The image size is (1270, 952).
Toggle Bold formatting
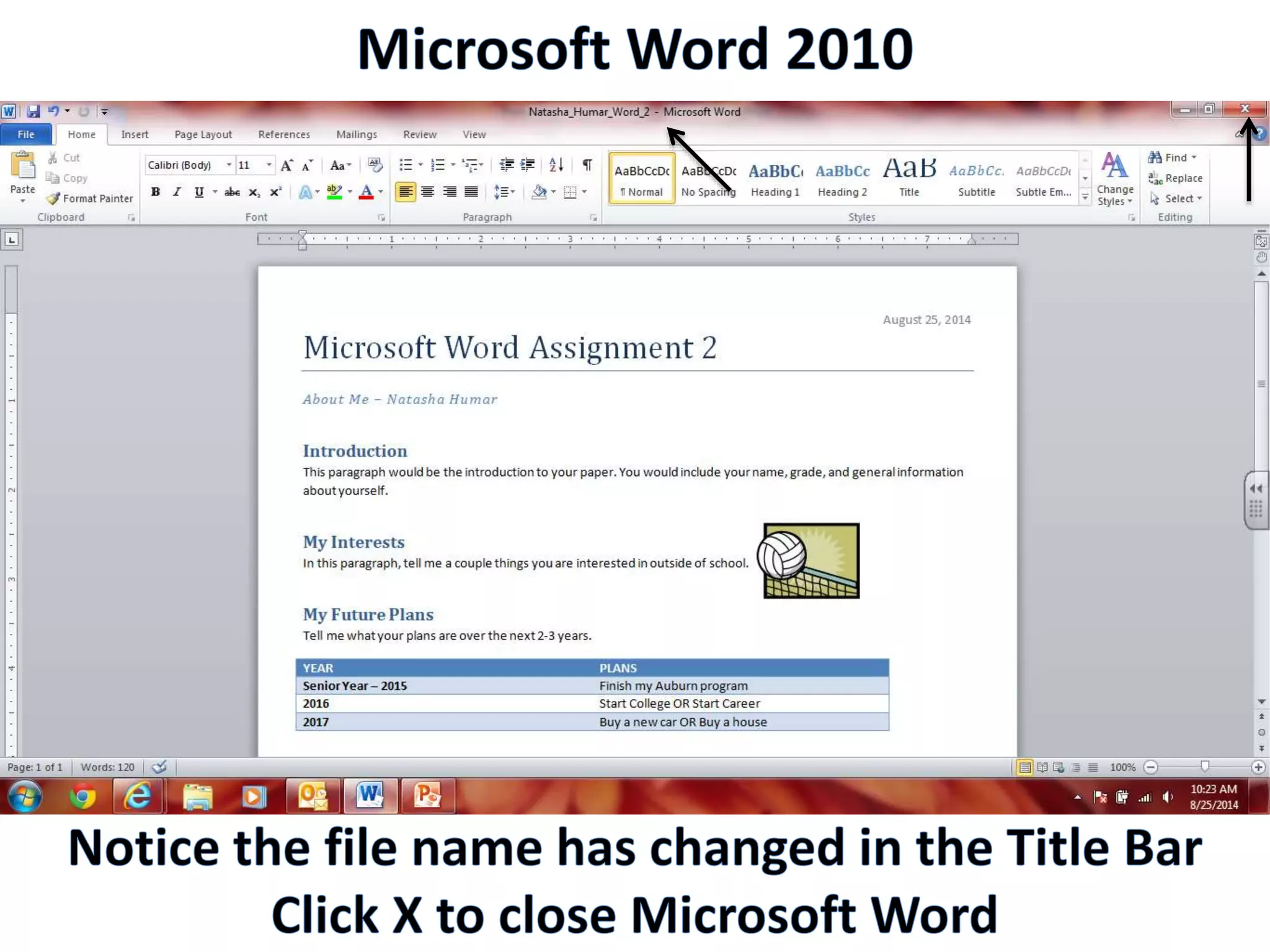click(156, 192)
